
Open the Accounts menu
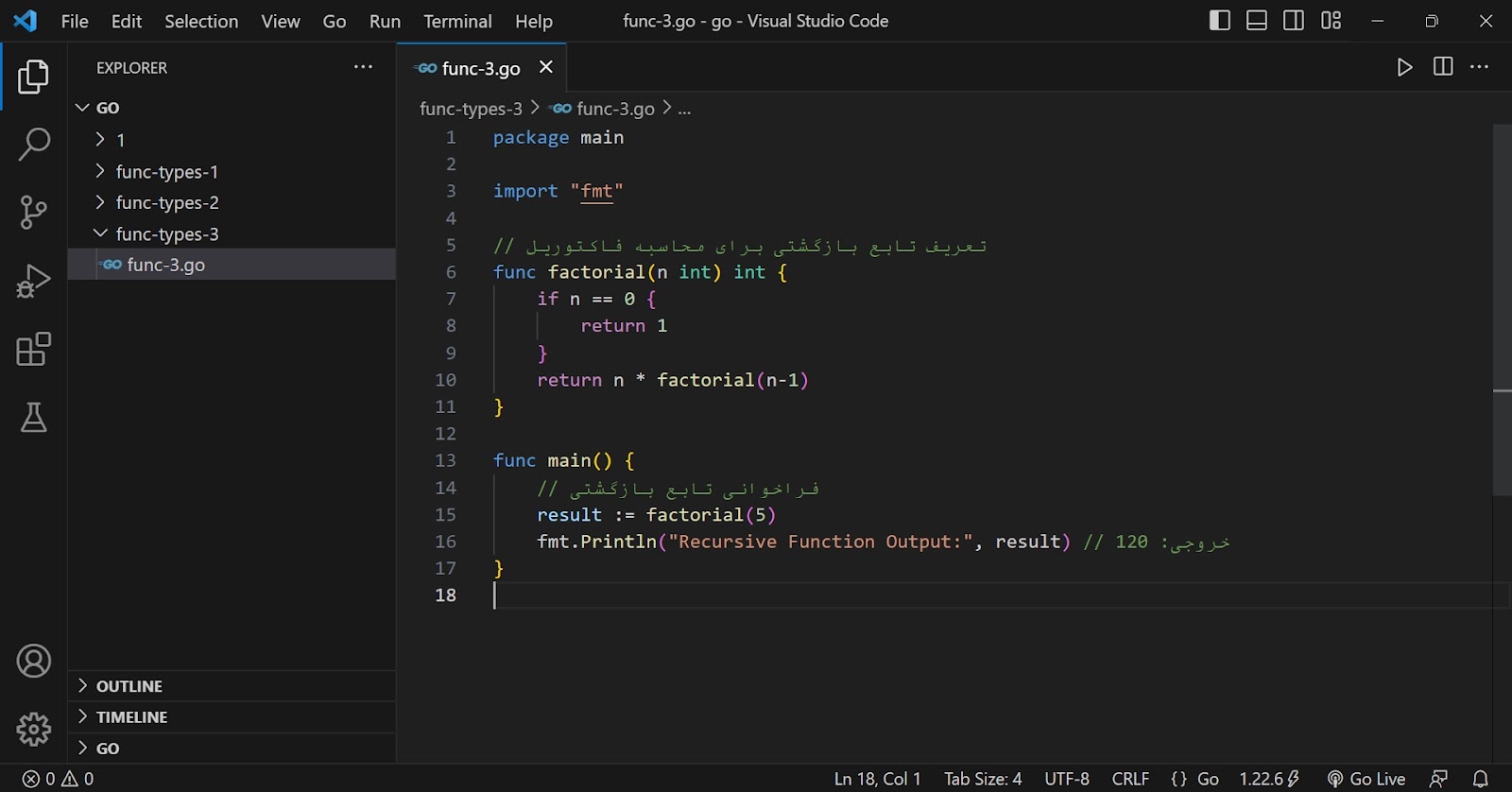[x=33, y=661]
